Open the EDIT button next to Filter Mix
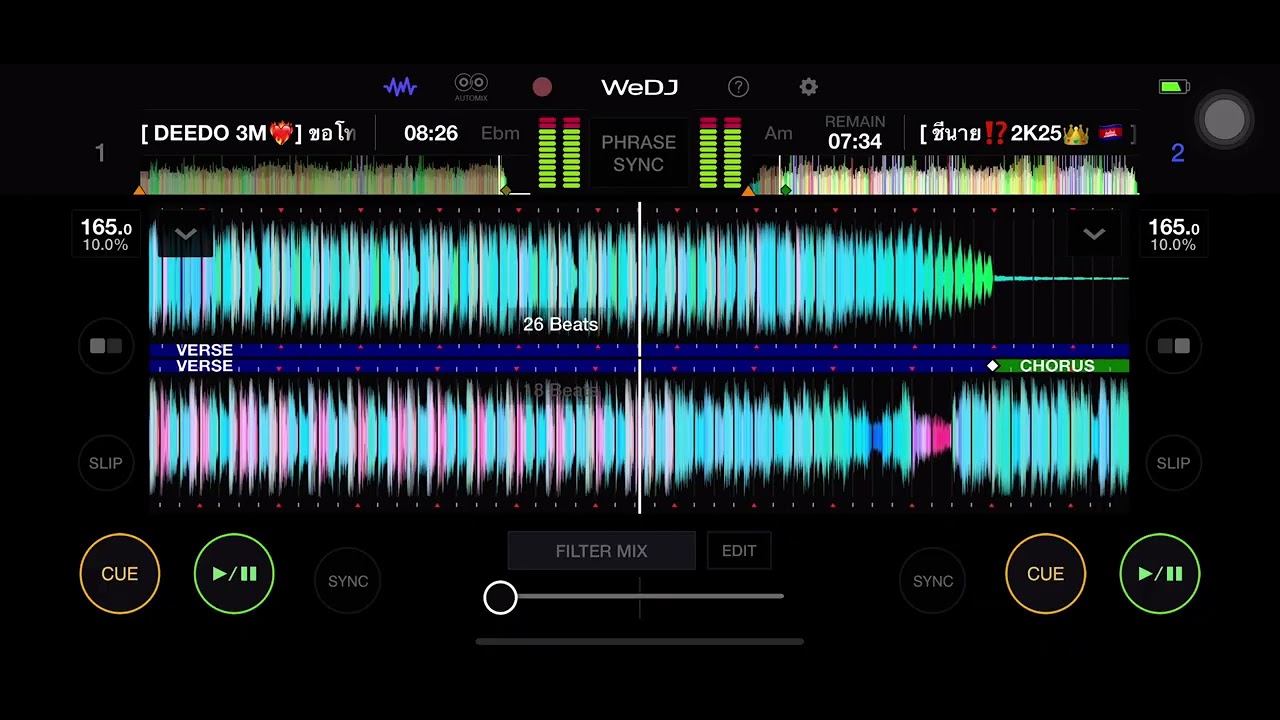 [739, 551]
